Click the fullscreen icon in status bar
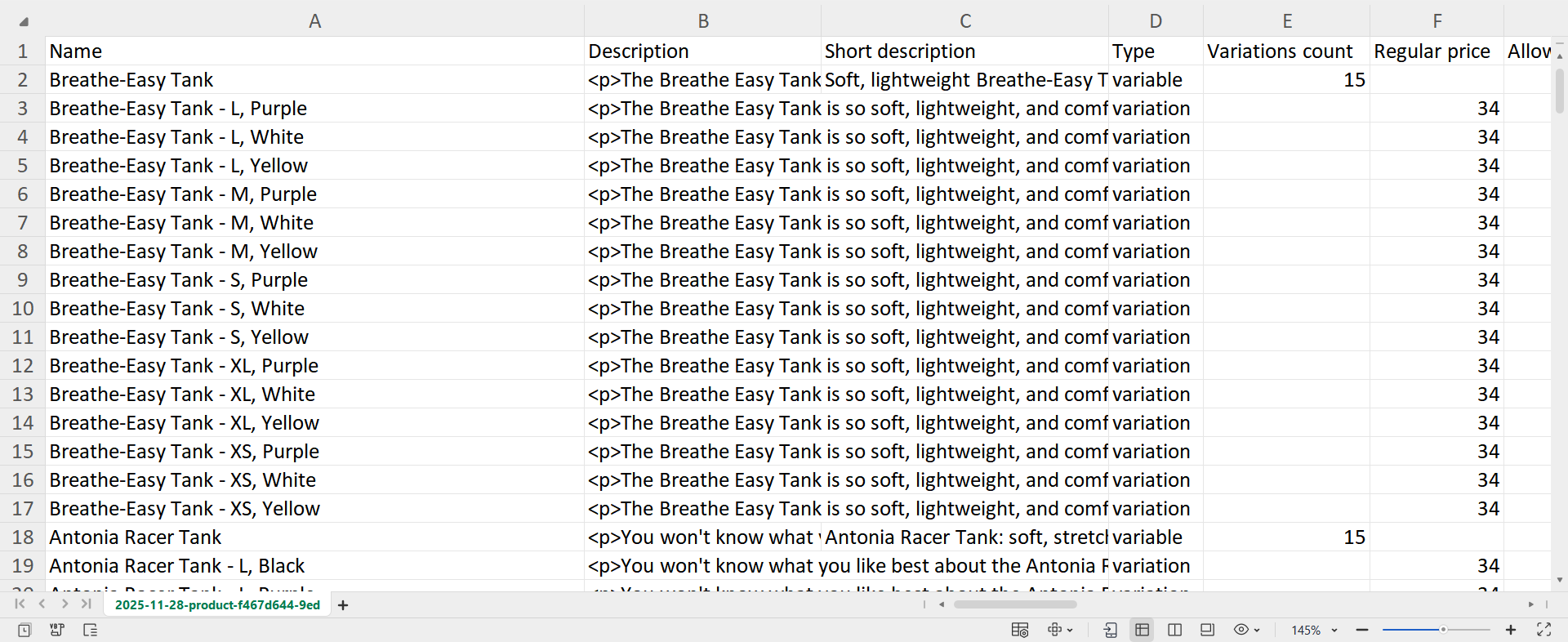 click(x=1543, y=630)
